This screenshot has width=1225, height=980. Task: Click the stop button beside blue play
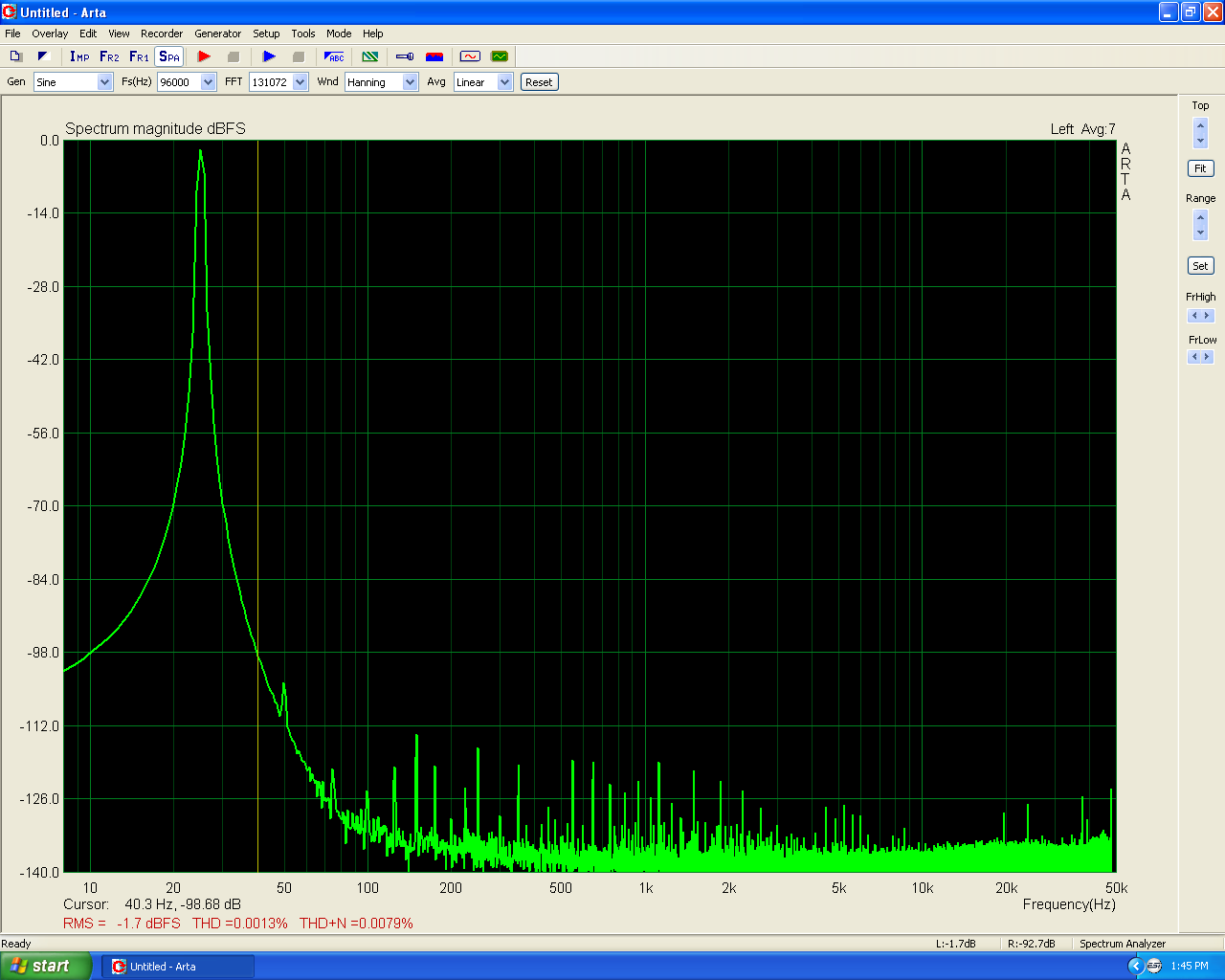pyautogui.click(x=298, y=56)
